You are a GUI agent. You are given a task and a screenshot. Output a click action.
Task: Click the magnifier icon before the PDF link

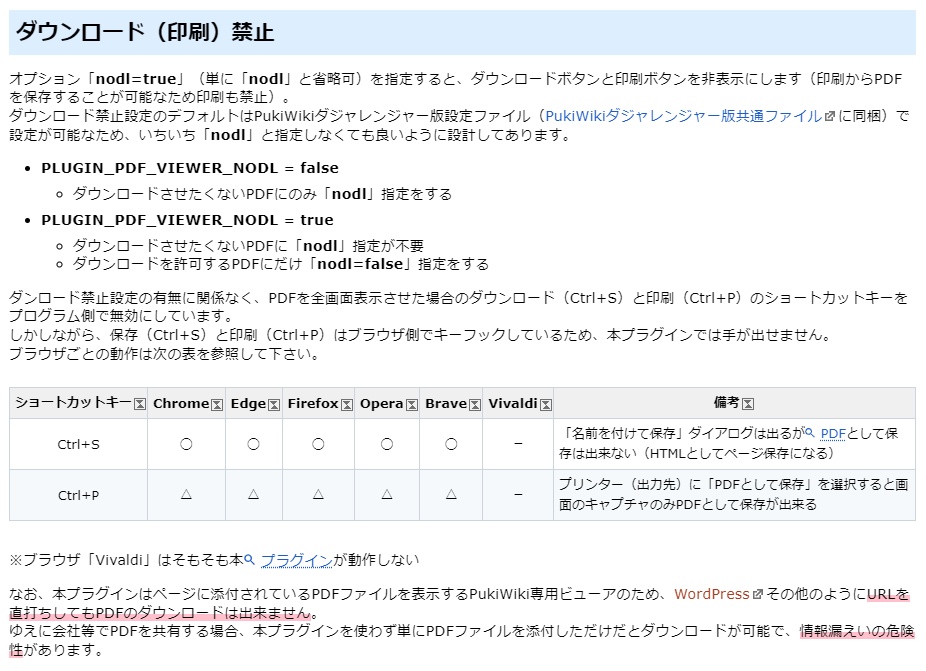click(810, 434)
